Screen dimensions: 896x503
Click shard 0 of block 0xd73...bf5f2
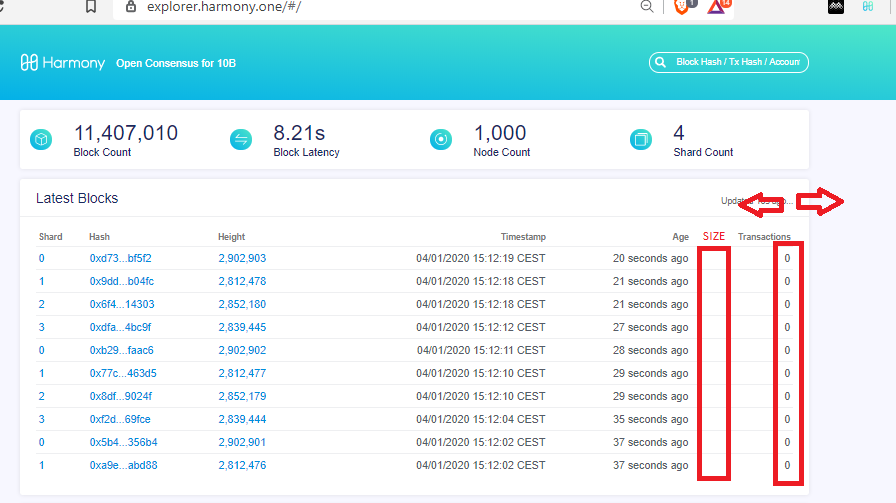(x=42, y=258)
